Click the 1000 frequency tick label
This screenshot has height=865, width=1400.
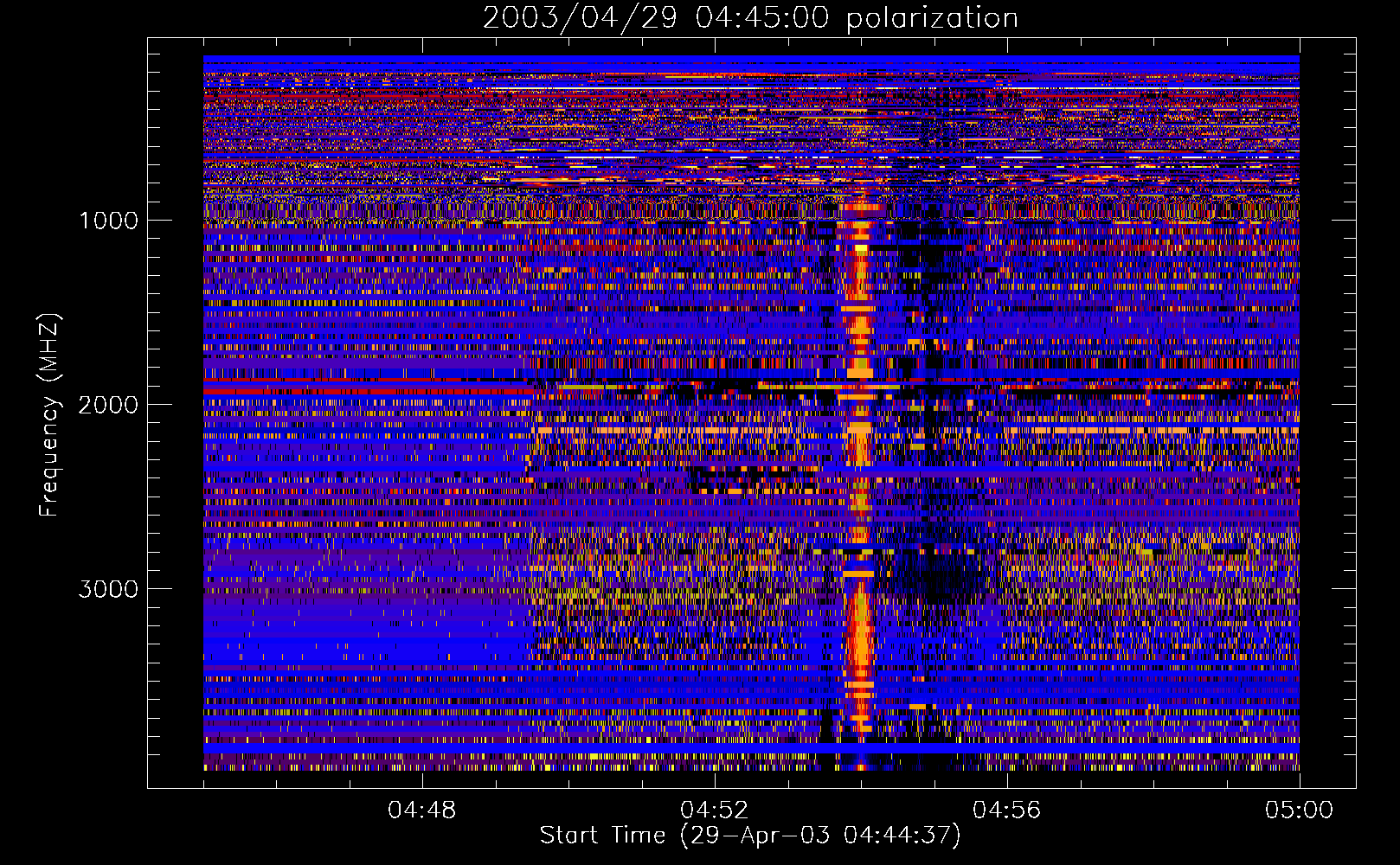108,221
